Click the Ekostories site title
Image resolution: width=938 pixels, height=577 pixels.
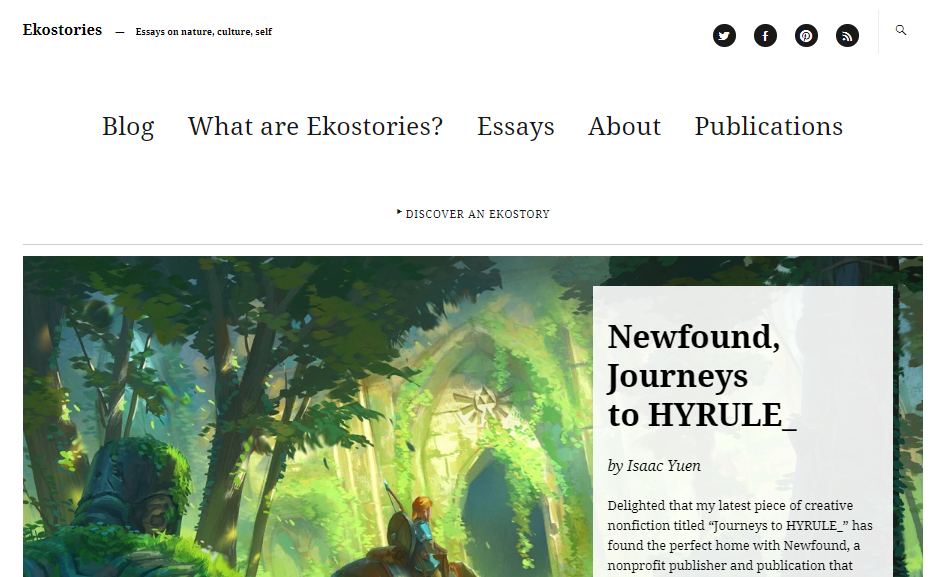click(x=62, y=30)
